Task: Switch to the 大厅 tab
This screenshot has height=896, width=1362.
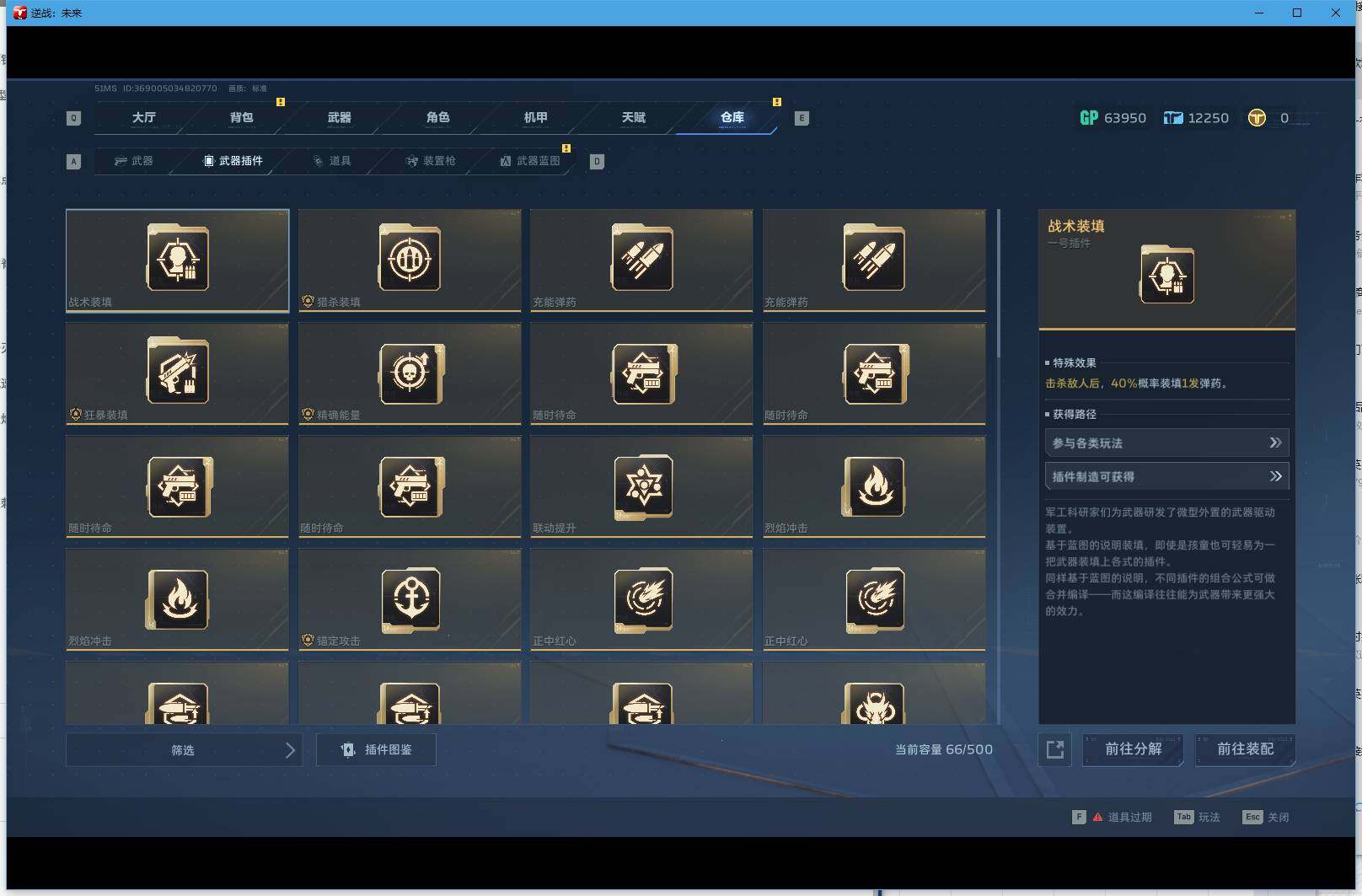Action: 143,117
